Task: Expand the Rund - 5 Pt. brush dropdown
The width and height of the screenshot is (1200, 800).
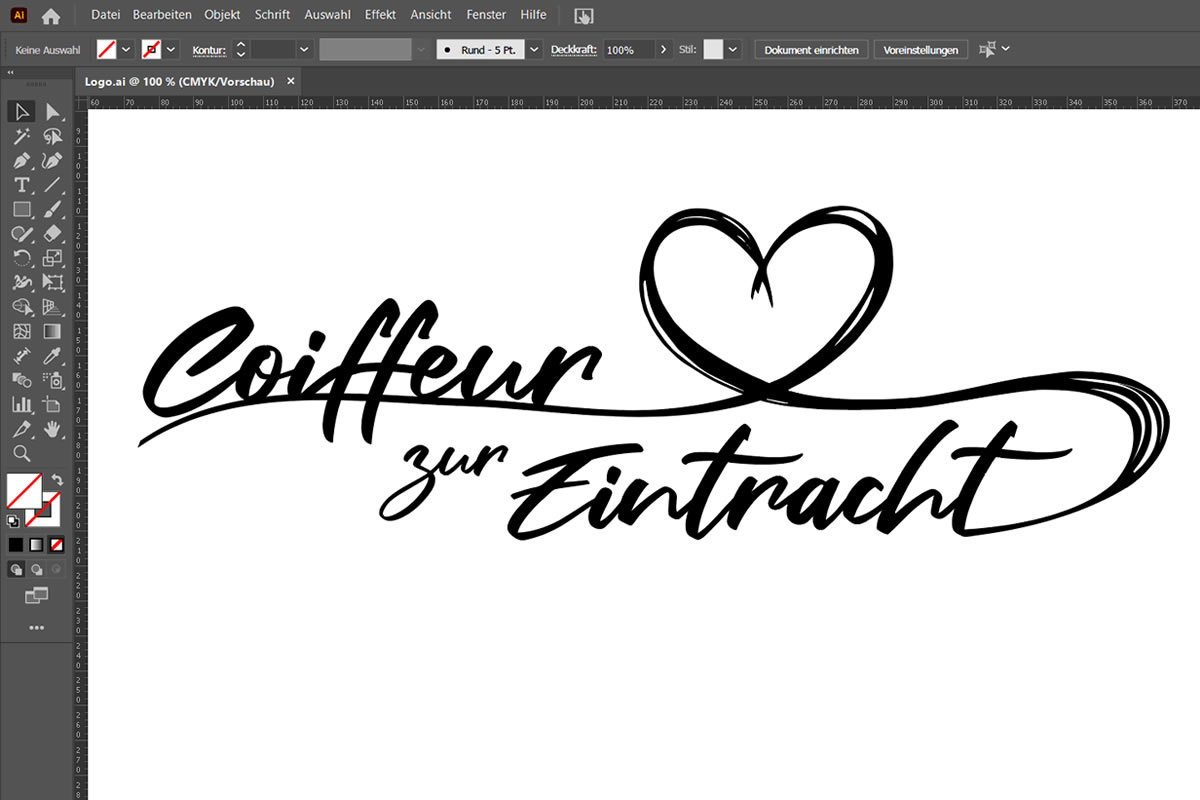Action: [534, 50]
